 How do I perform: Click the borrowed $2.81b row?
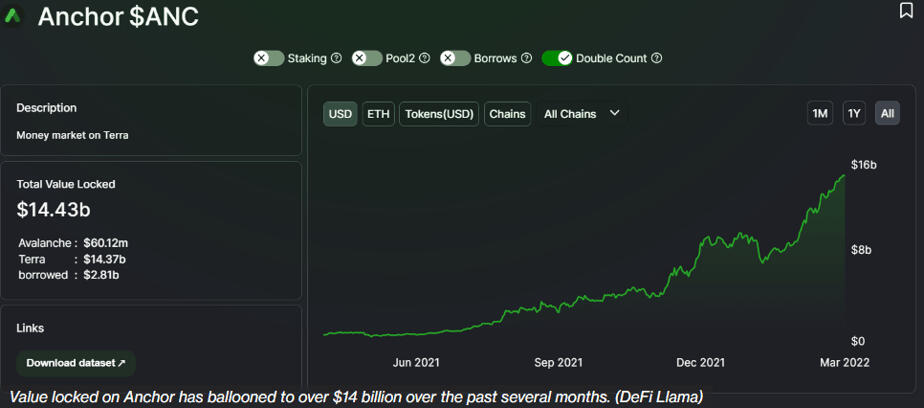pos(70,275)
